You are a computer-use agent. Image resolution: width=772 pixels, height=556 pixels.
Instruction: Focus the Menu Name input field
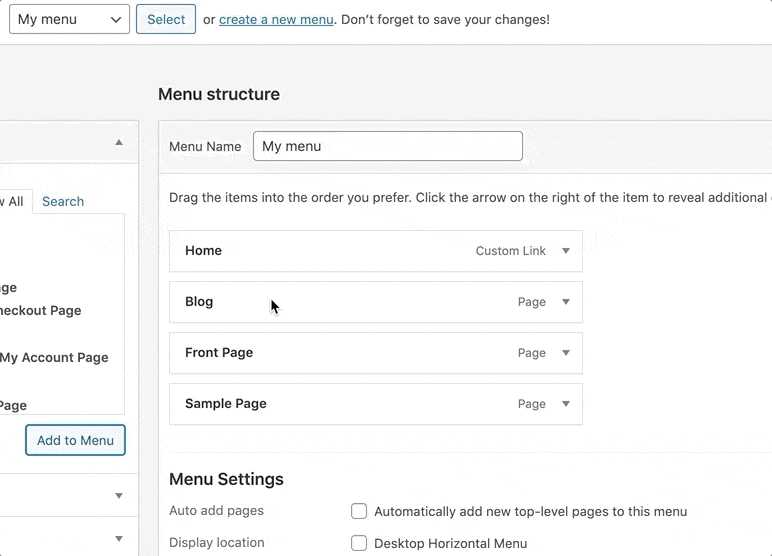[x=388, y=146]
